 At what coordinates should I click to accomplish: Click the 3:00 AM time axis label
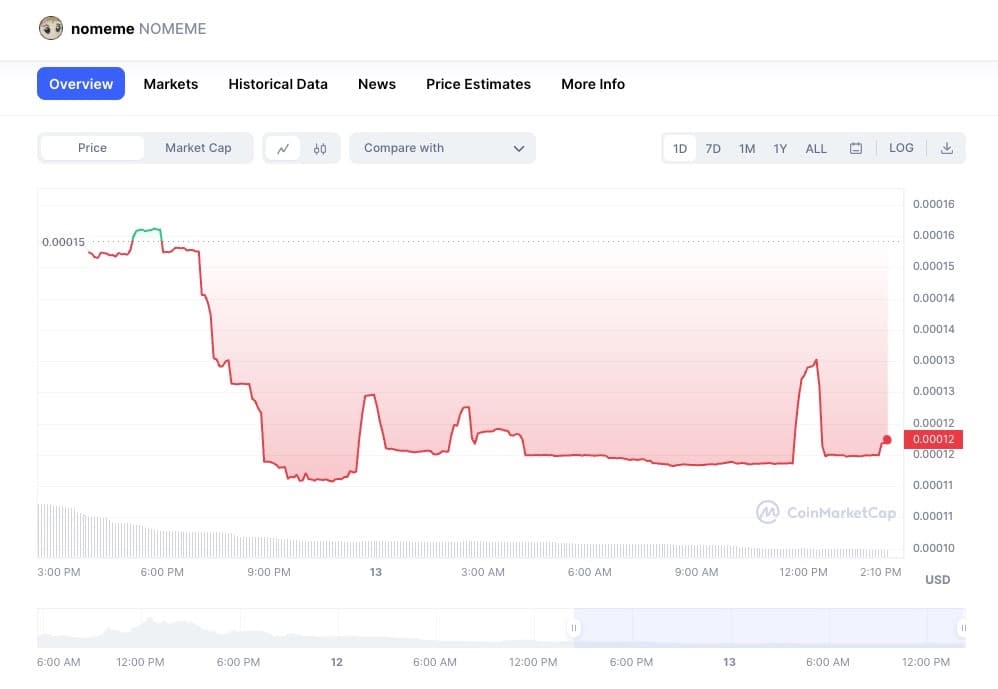click(482, 572)
